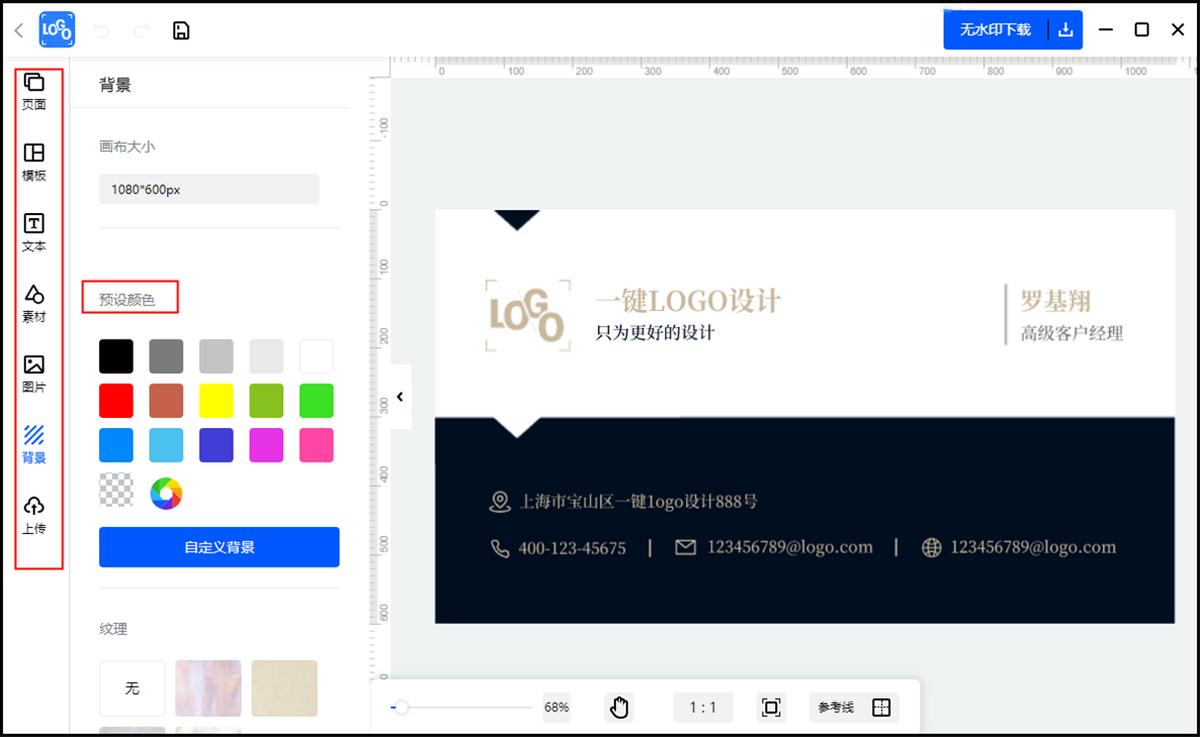
Task: Click 无水印下载 download button
Action: point(995,30)
